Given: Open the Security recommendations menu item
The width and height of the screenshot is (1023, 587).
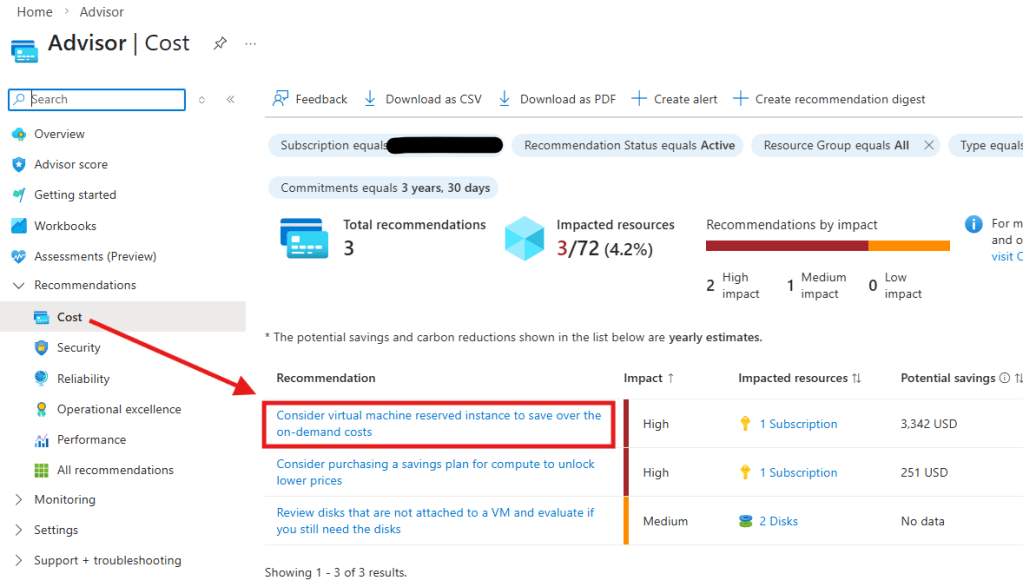Looking at the screenshot, I should [x=78, y=348].
